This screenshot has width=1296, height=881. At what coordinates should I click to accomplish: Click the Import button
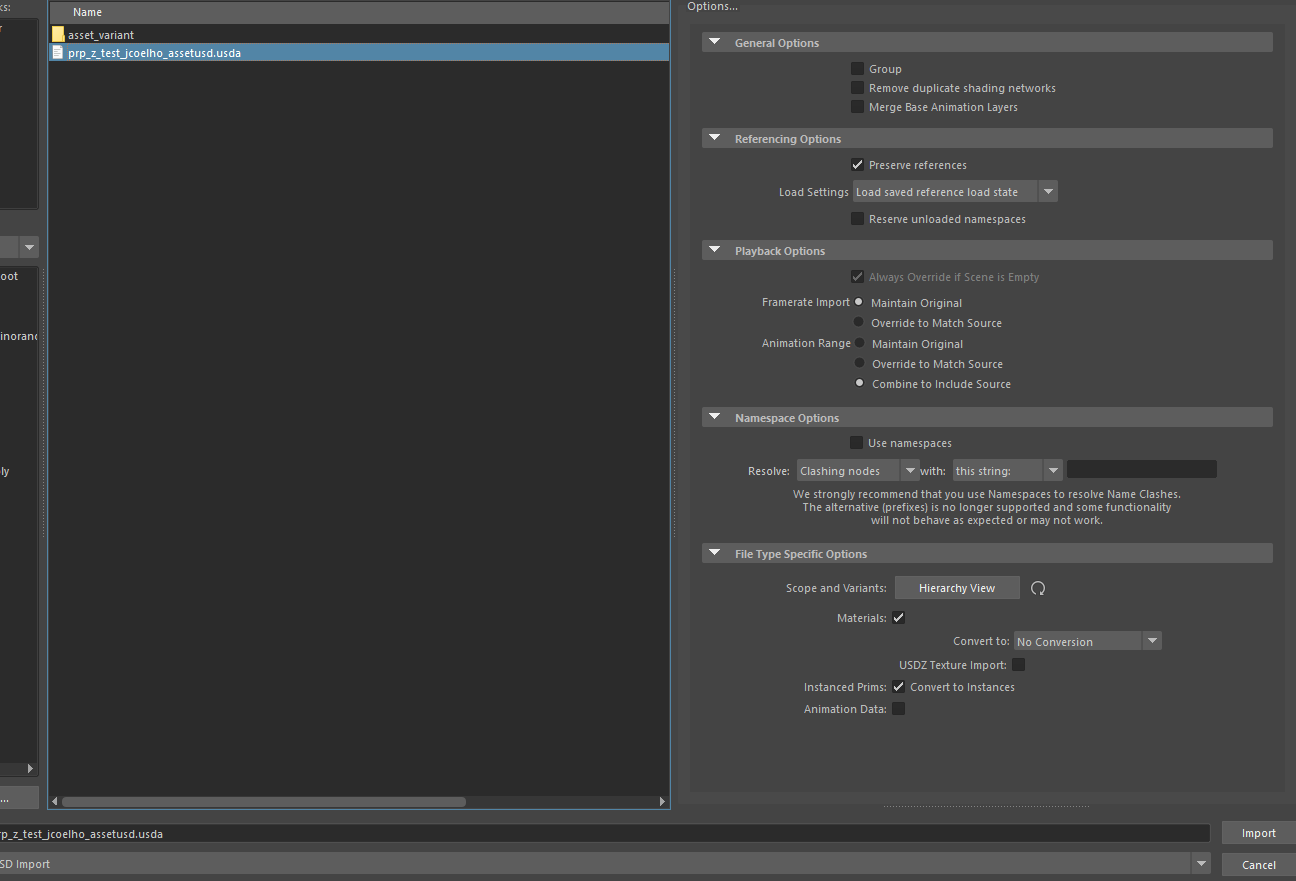1258,832
